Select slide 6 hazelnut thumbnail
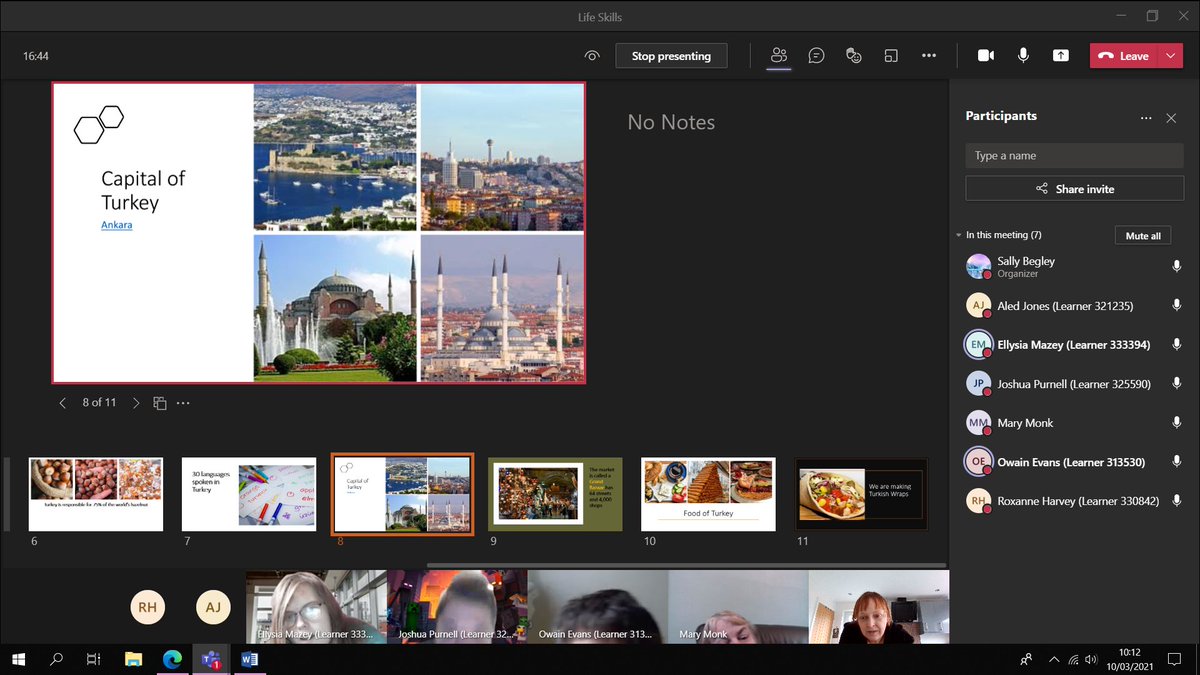This screenshot has width=1200, height=675. [x=96, y=494]
